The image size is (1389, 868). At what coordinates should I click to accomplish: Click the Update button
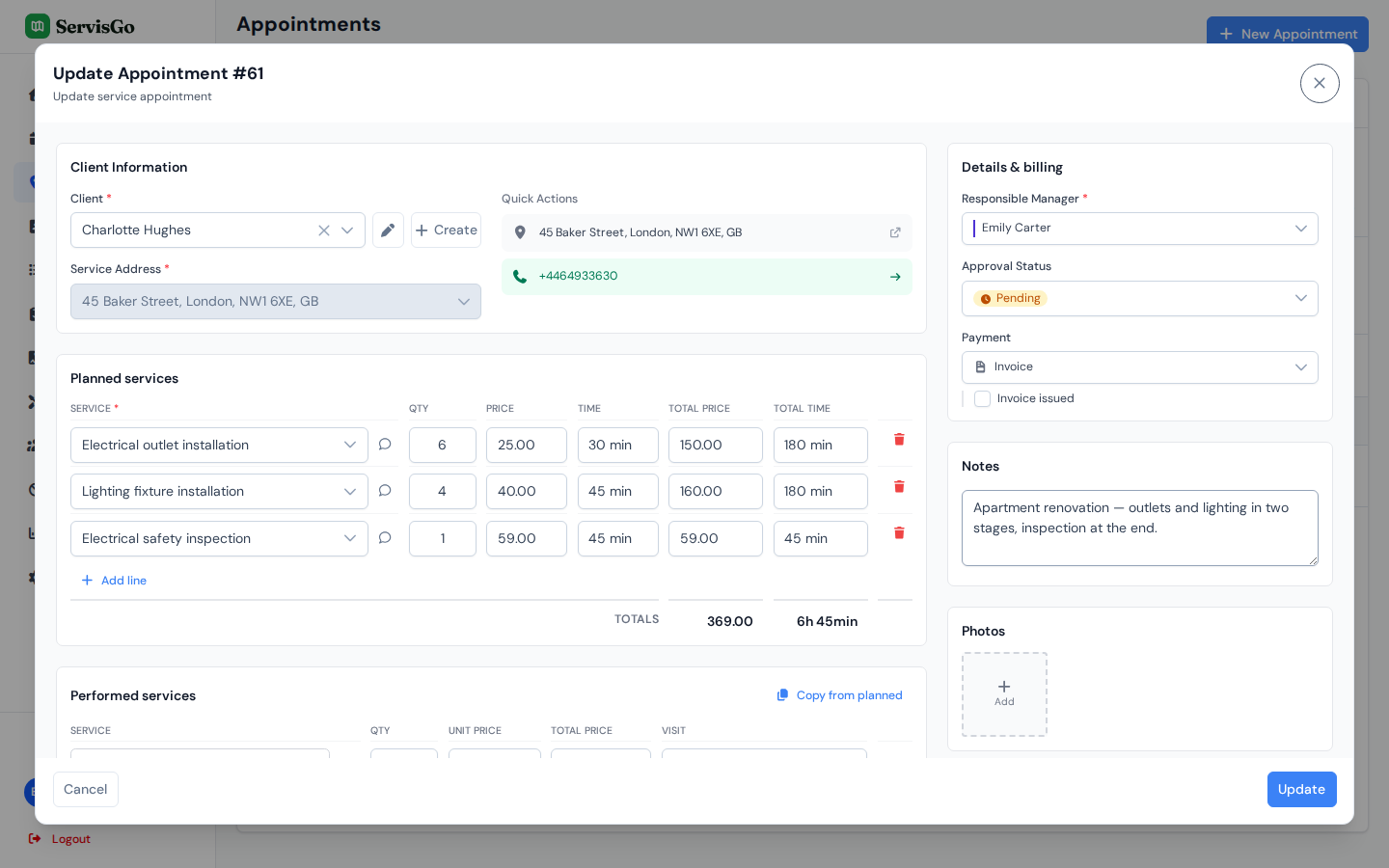tap(1302, 790)
